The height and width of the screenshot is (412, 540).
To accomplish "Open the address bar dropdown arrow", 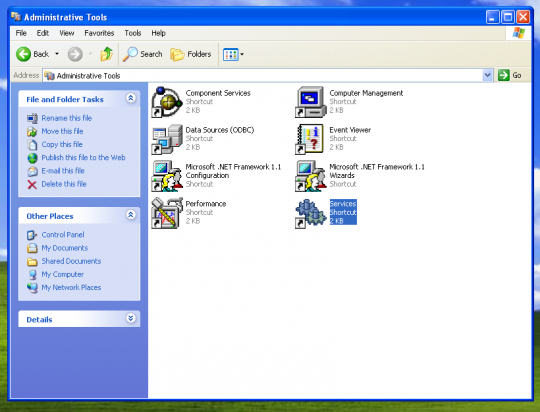I will pyautogui.click(x=487, y=75).
